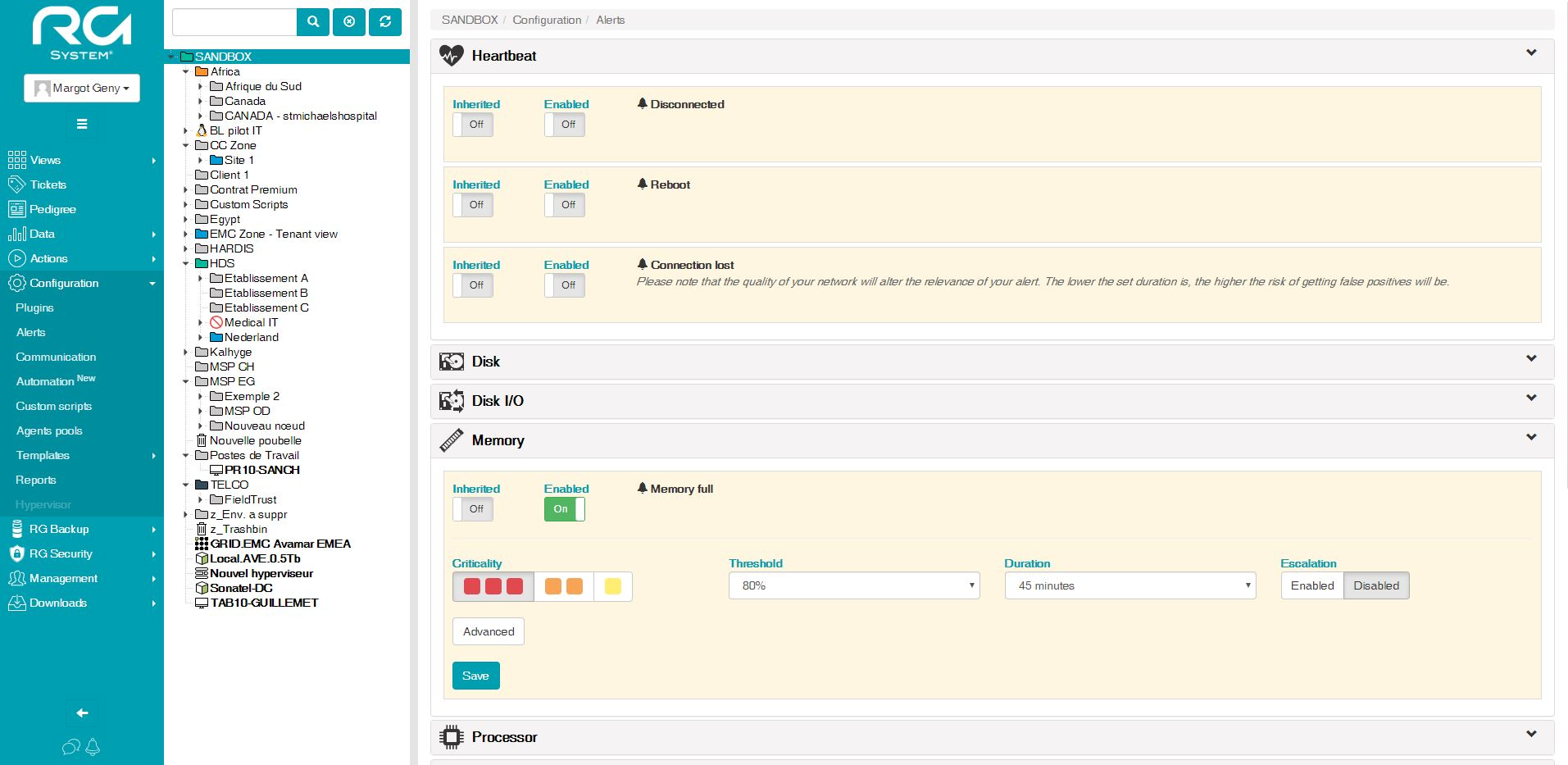Screen dimensions: 1568x765
Task: Click SANDBOX in the breadcrumb
Action: click(x=470, y=20)
